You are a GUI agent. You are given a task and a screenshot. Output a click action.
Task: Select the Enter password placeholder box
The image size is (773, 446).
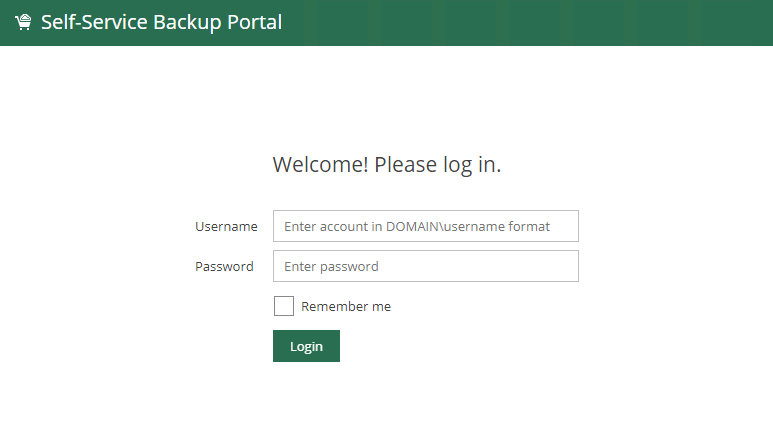[425, 266]
